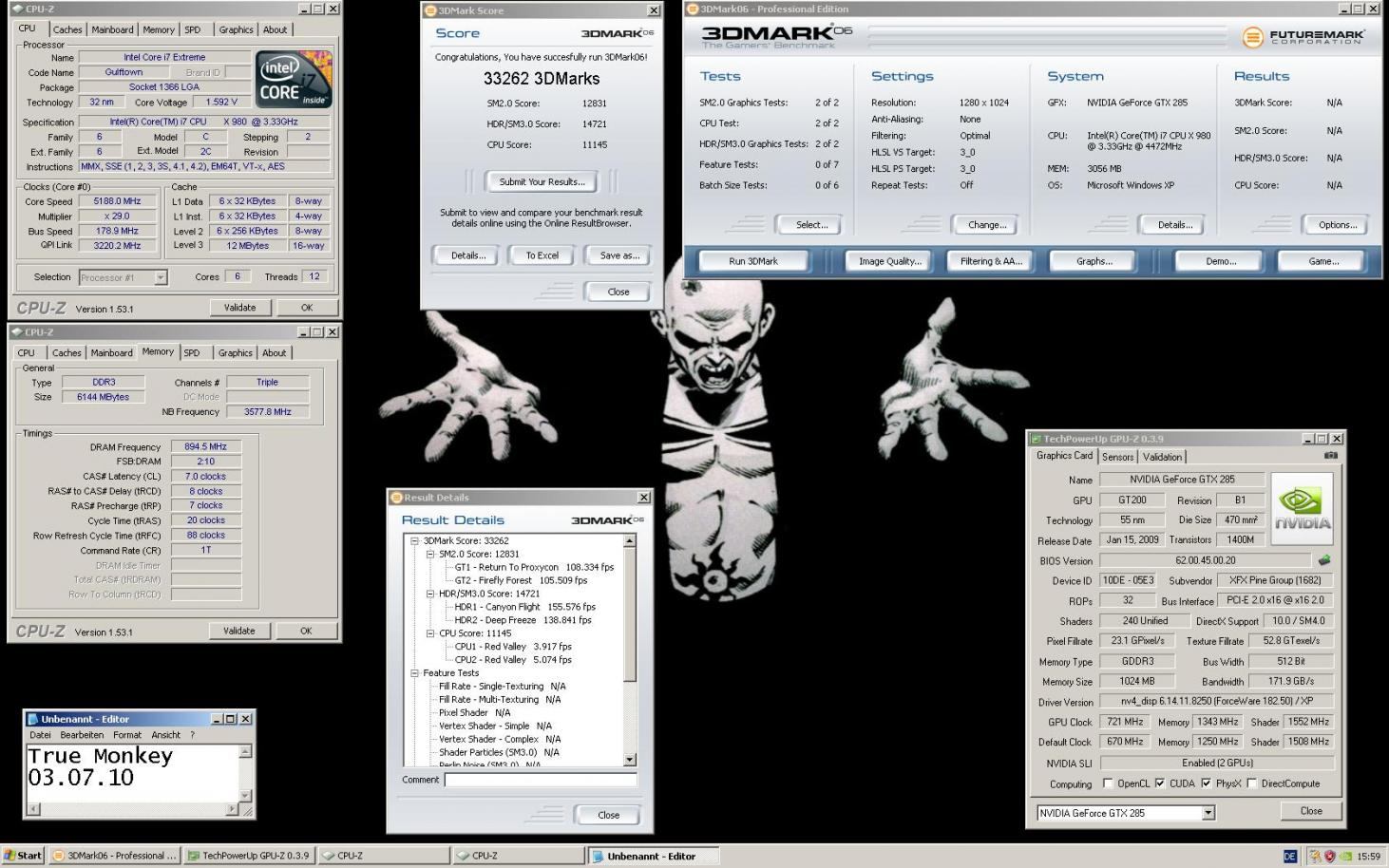Viewport: 1389px width, 868px height.
Task: Click Details button under System
Action: 1174,225
